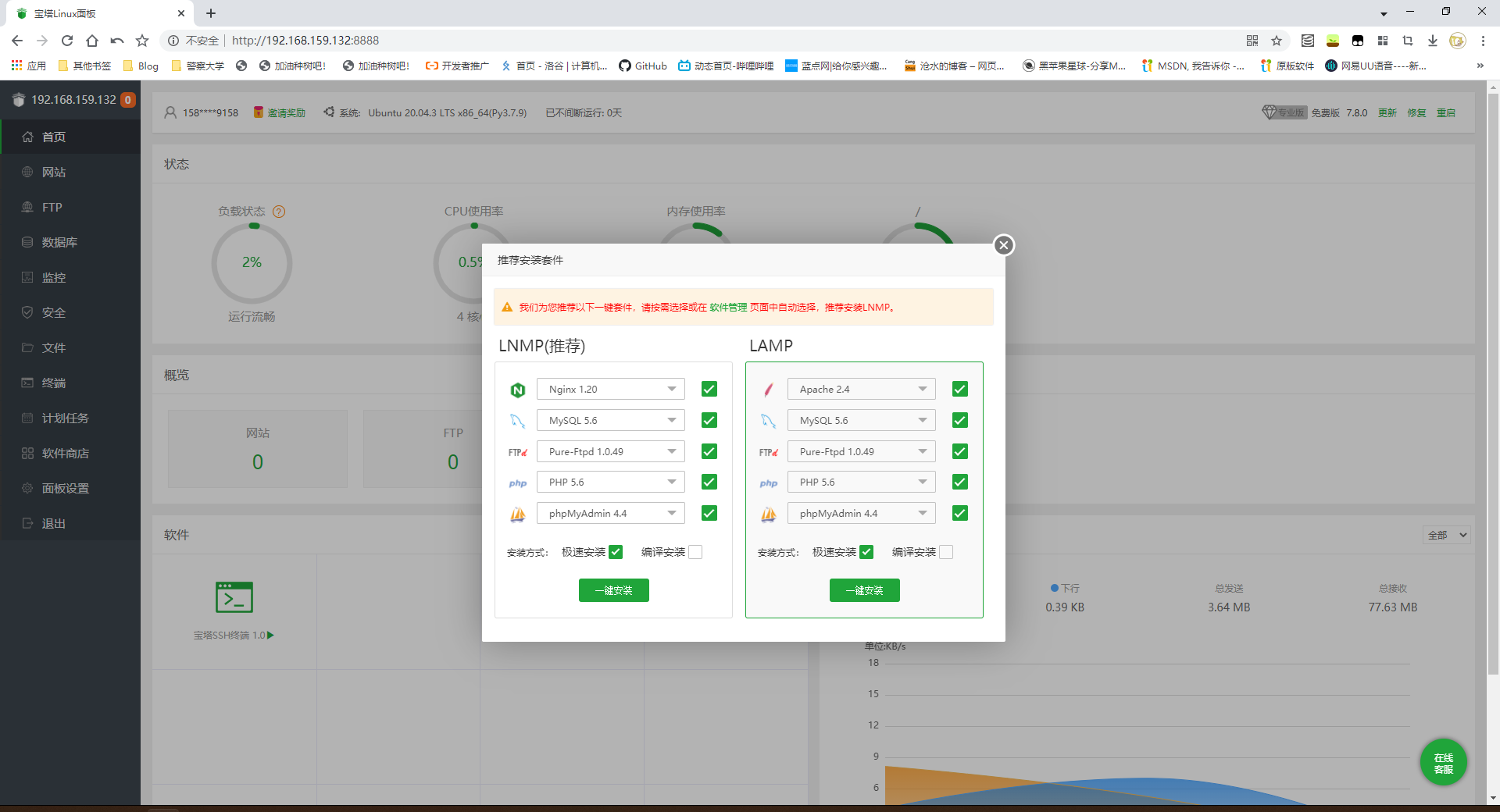Uncheck the Apache 2.4 checkbox

pos(959,389)
